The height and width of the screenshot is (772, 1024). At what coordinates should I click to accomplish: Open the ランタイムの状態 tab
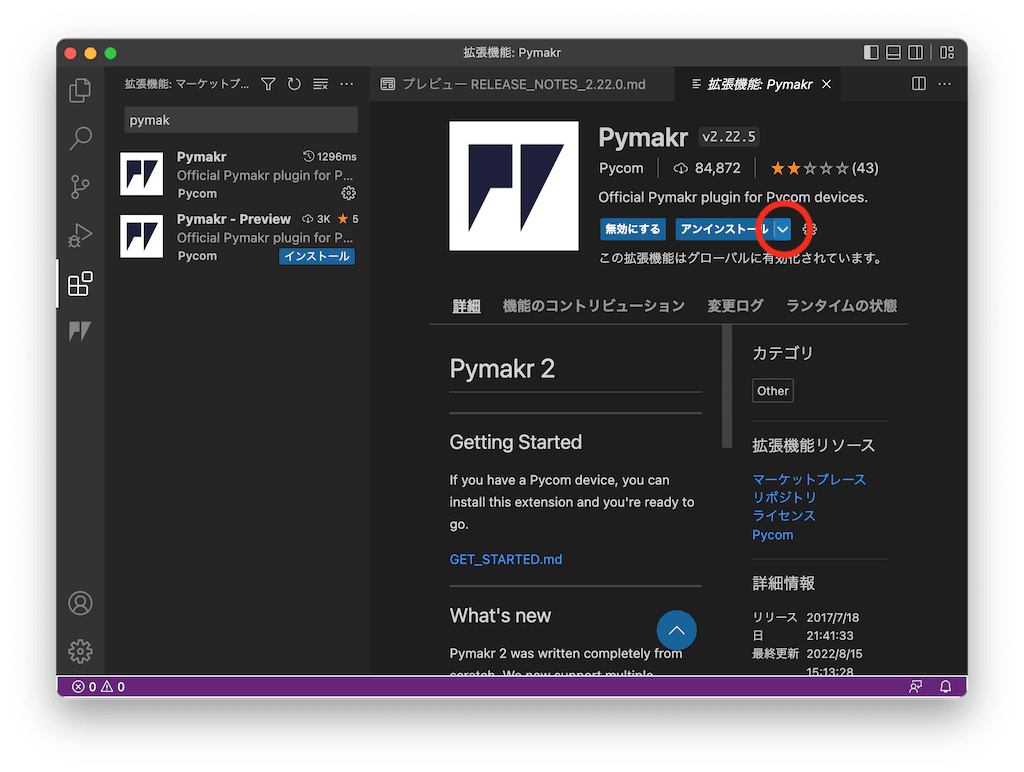click(x=841, y=306)
